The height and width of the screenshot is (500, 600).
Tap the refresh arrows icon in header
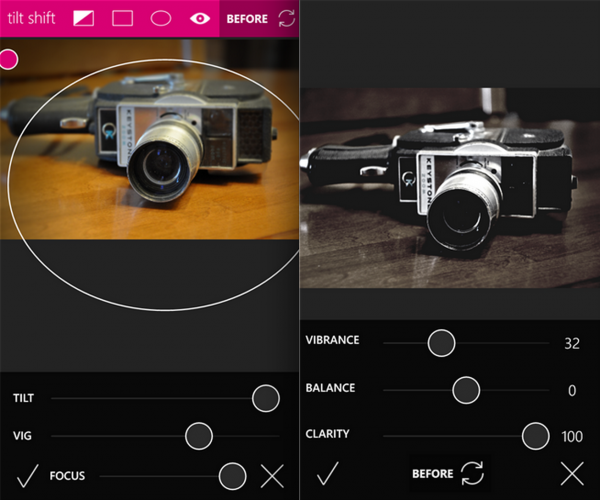point(287,18)
